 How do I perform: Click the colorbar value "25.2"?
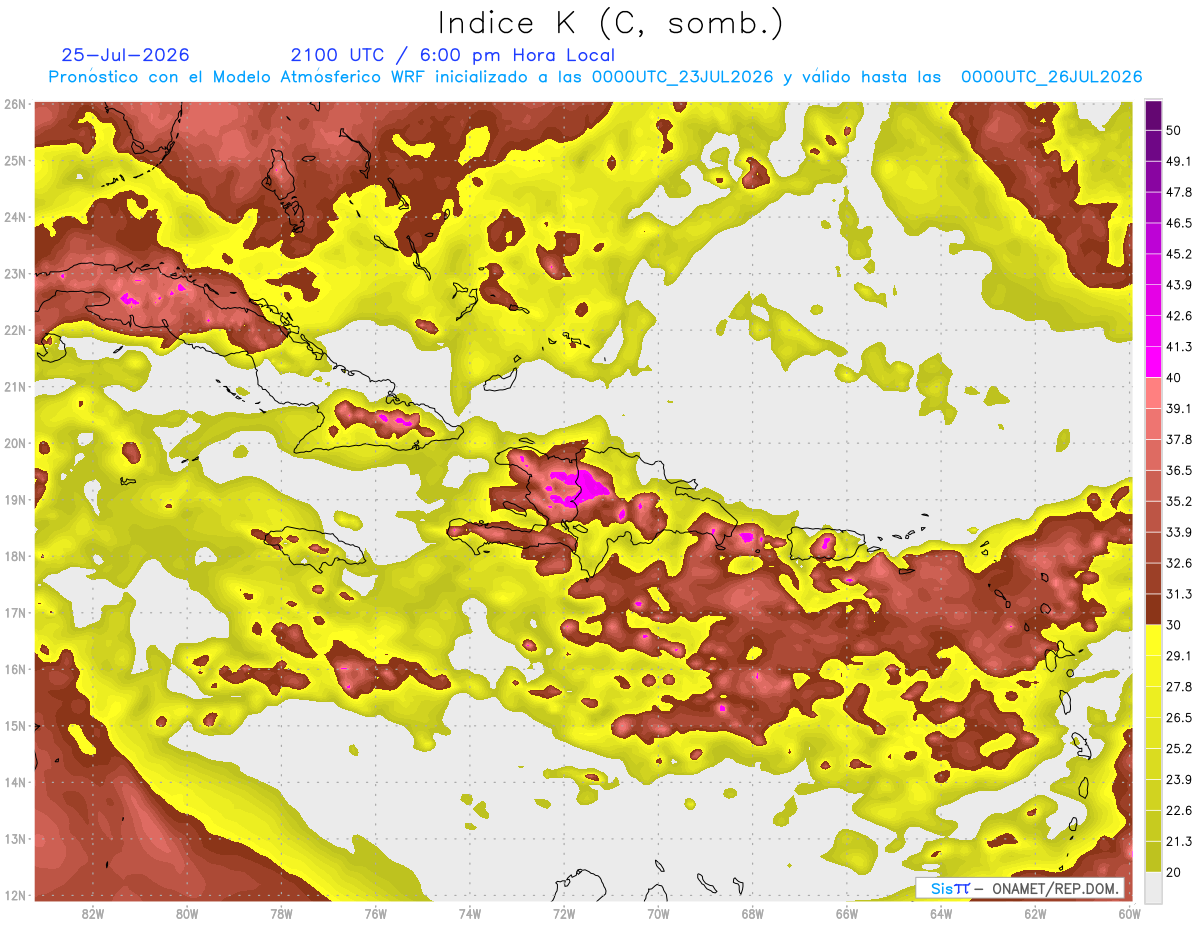1179,749
